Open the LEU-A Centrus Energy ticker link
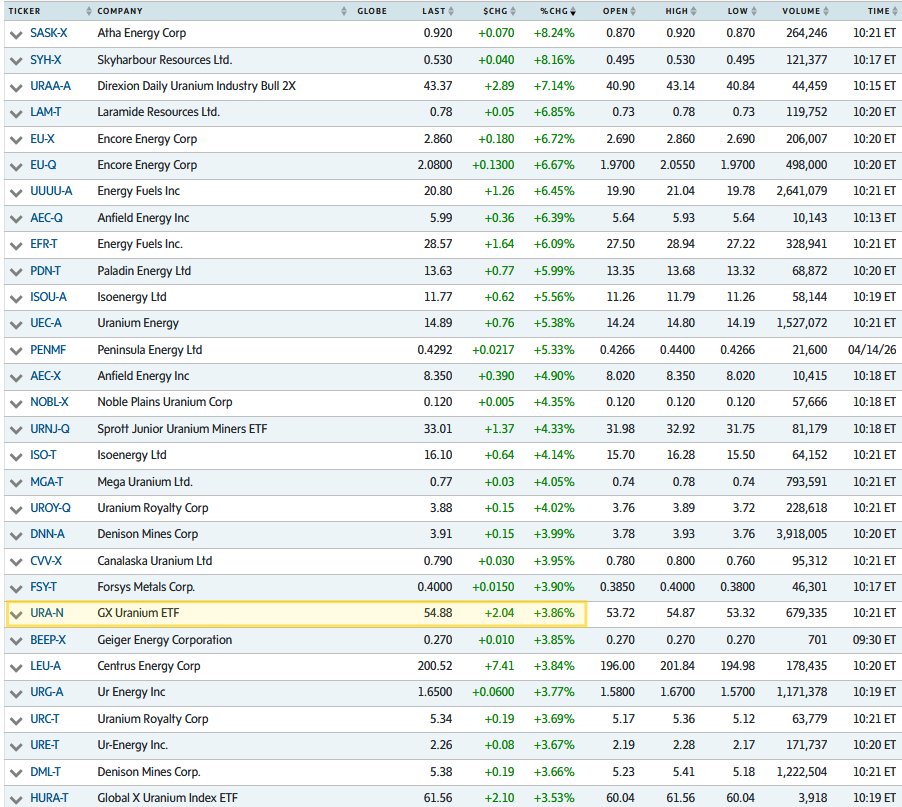 [48, 665]
